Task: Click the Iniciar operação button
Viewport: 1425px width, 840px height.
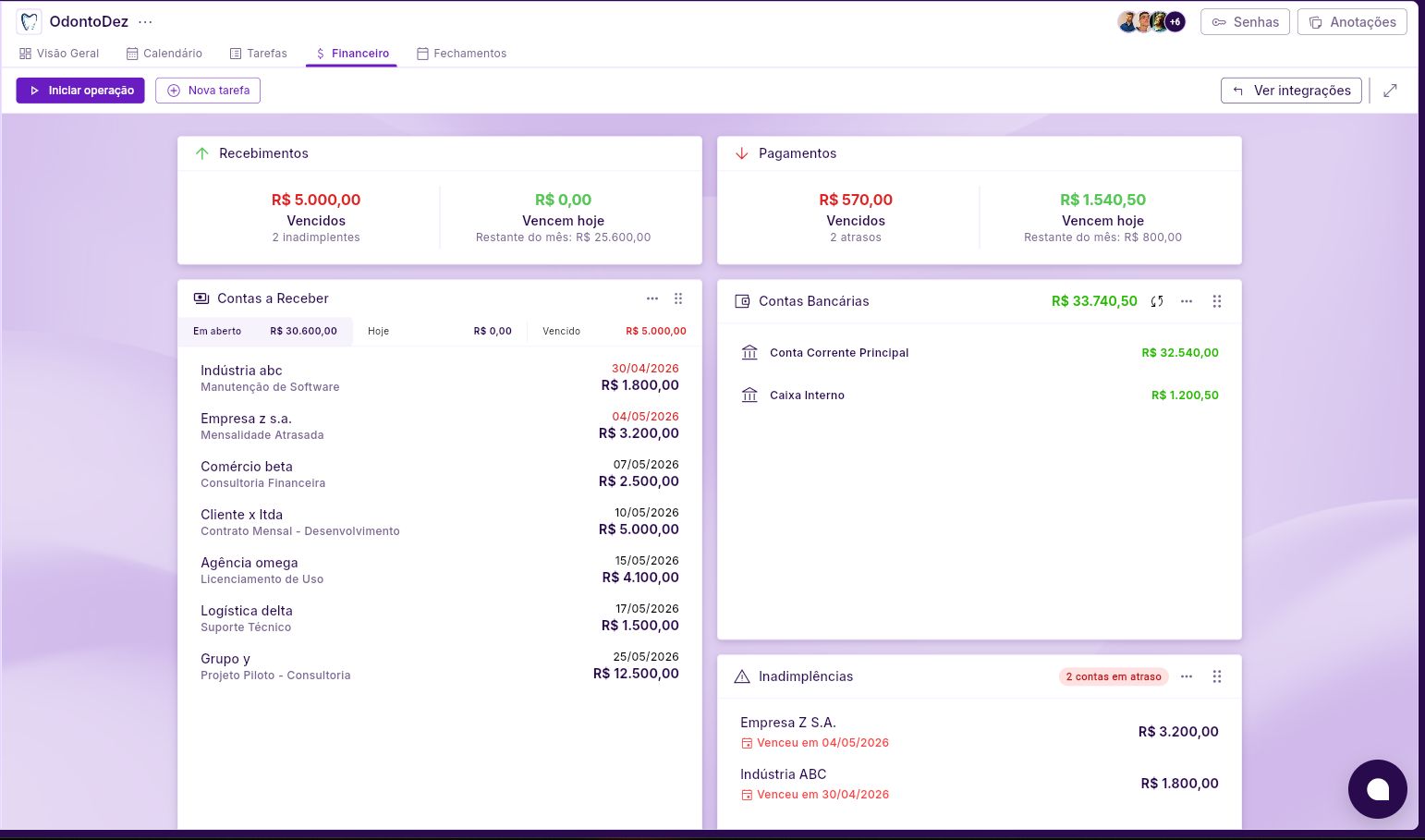Action: (80, 91)
